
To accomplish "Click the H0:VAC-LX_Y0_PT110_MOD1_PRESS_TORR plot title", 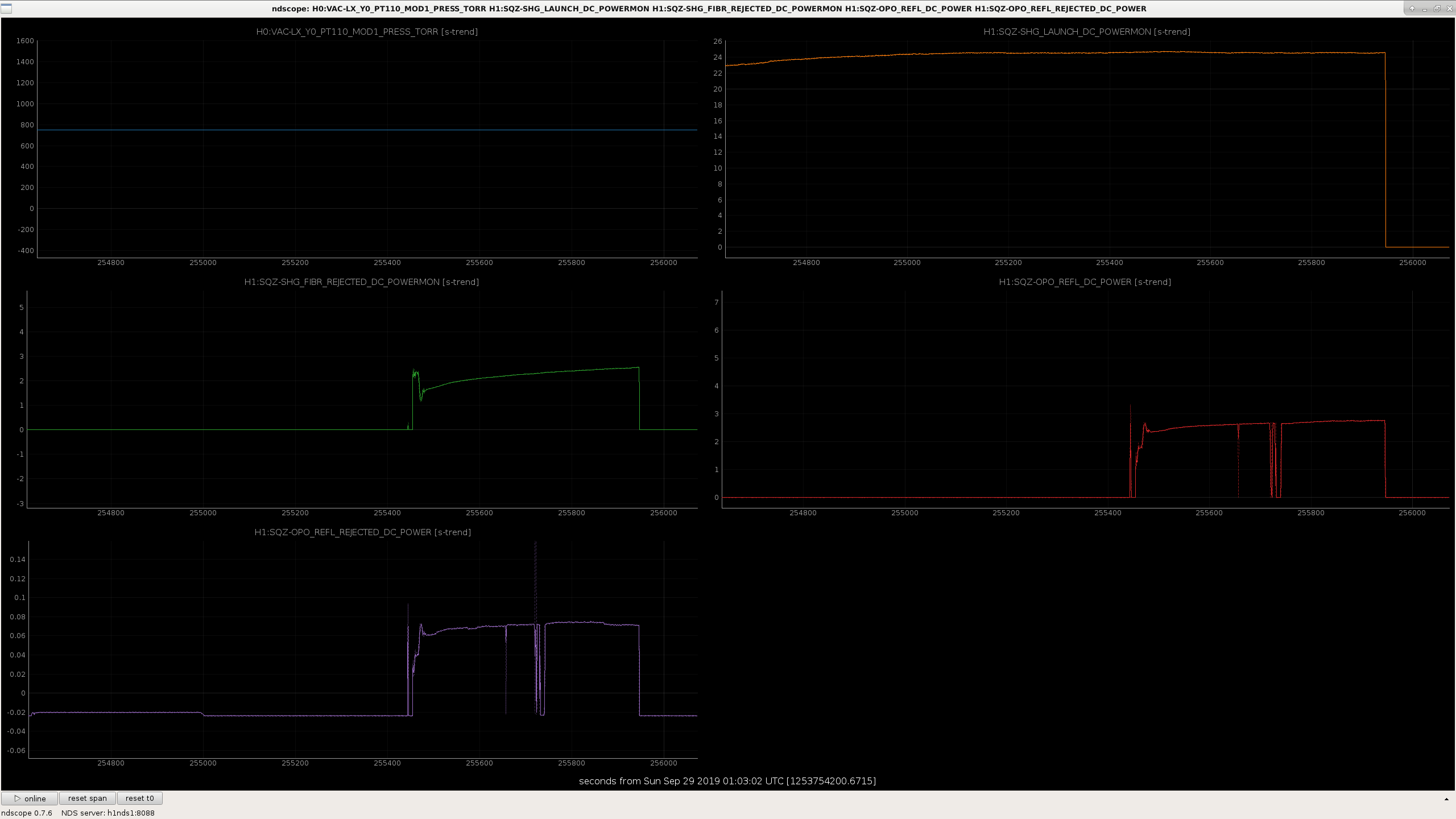I will pos(367,32).
